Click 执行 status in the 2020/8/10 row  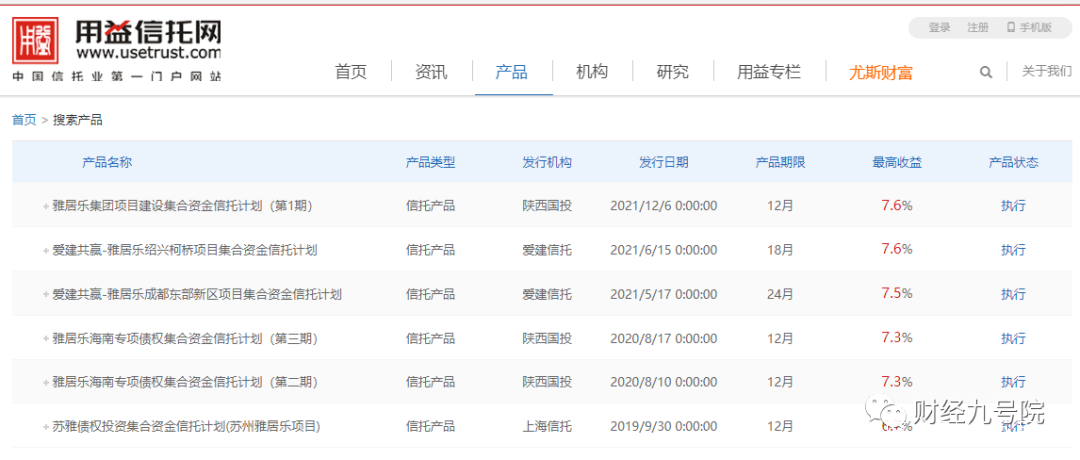click(x=1013, y=382)
